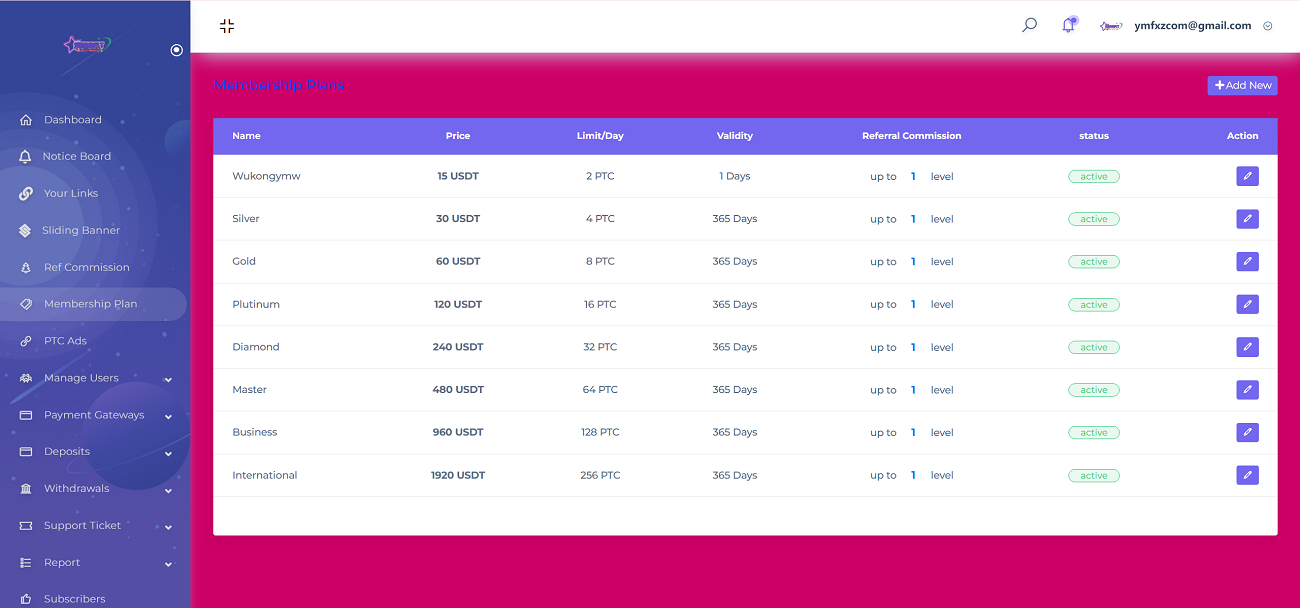Click the fullscreen collapse icon in header

tap(227, 26)
